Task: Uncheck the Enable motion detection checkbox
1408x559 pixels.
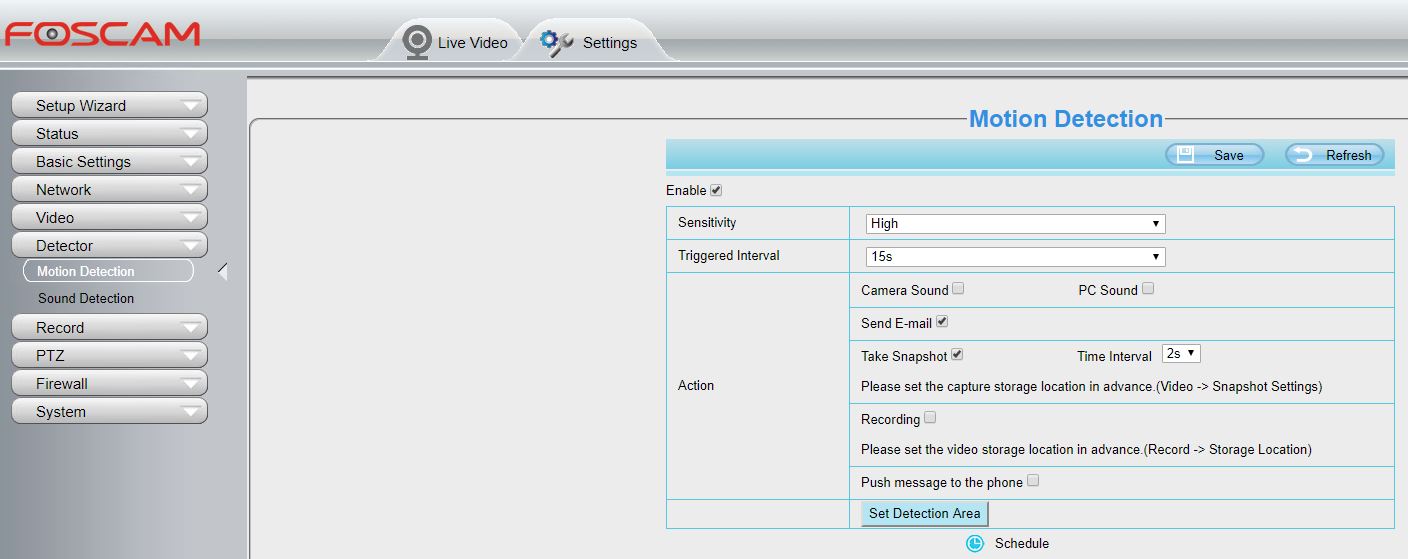Action: (716, 190)
